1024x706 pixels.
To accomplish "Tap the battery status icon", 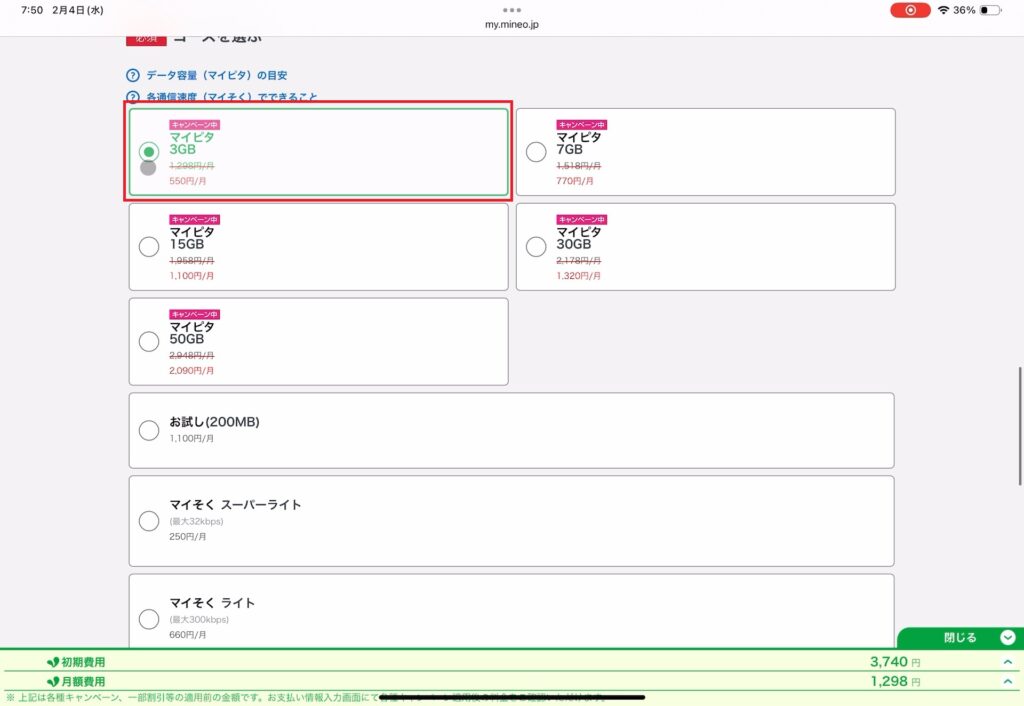I will pyautogui.click(x=990, y=10).
